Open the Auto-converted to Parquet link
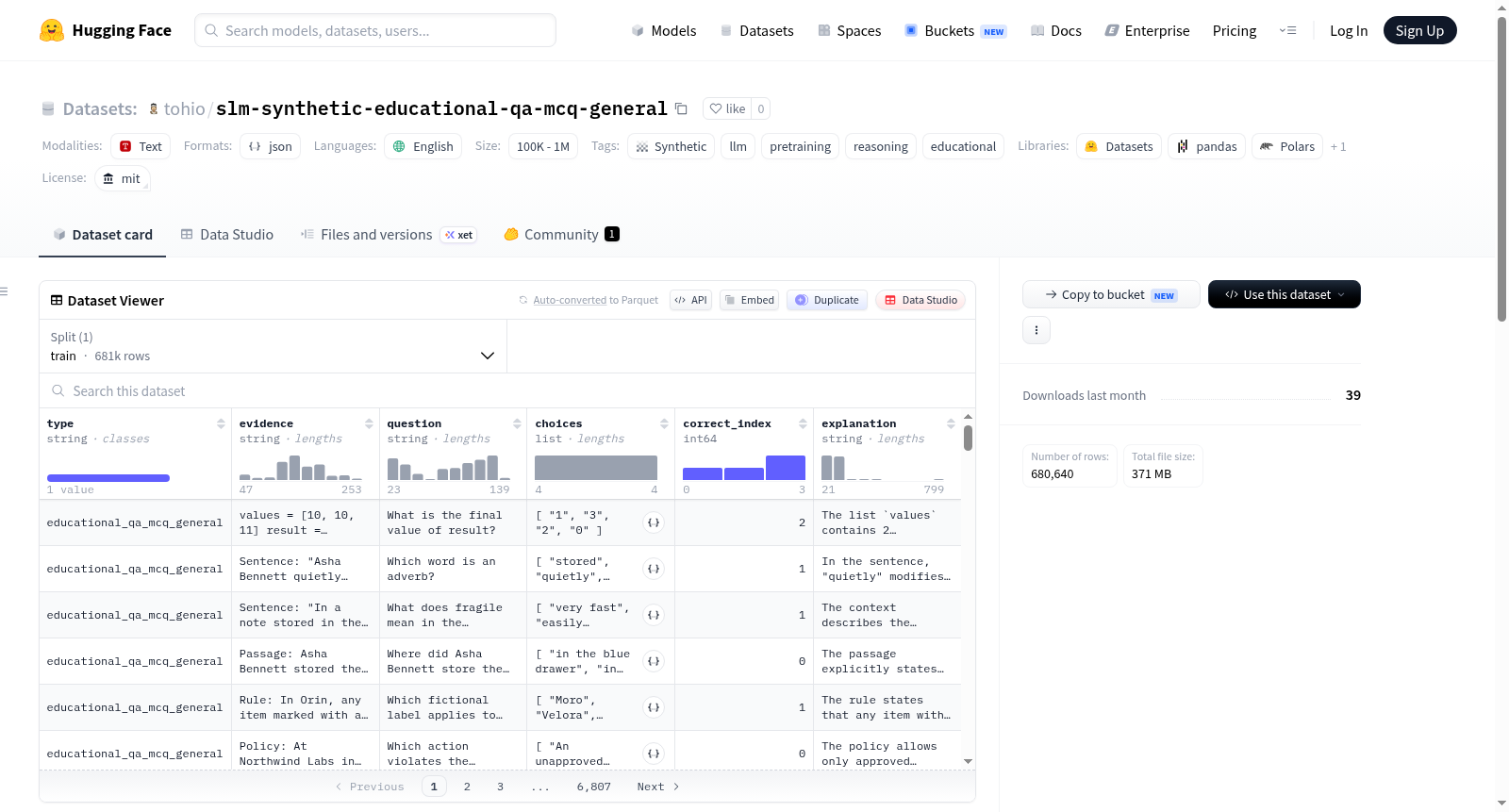Viewport: 1509px width, 812px height. tap(596, 300)
